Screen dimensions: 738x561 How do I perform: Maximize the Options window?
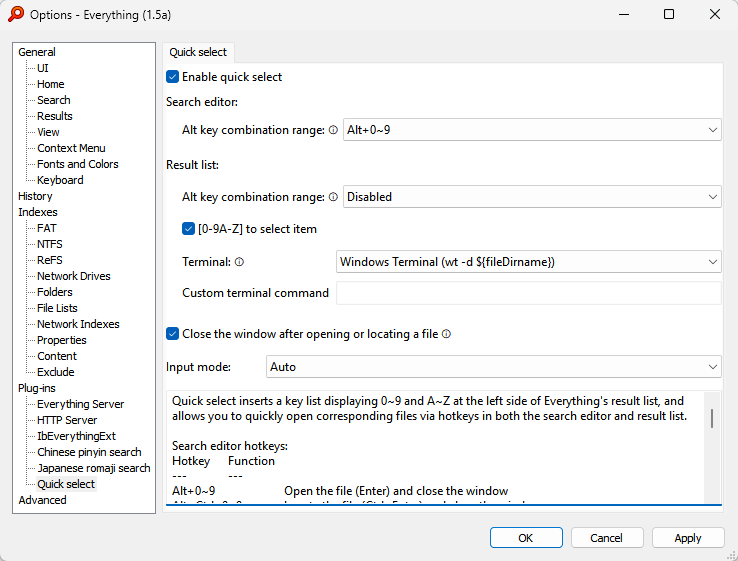tap(669, 15)
